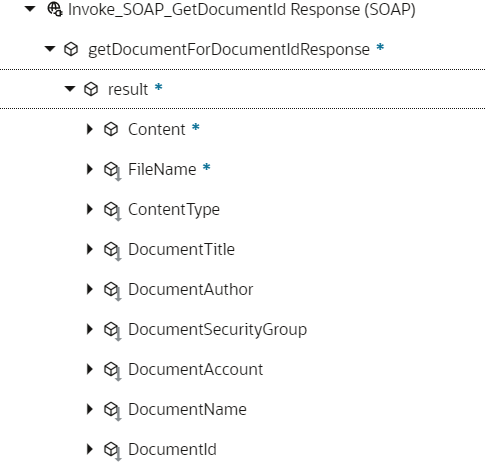Click the element icon beside DocumentTitle

(112, 251)
